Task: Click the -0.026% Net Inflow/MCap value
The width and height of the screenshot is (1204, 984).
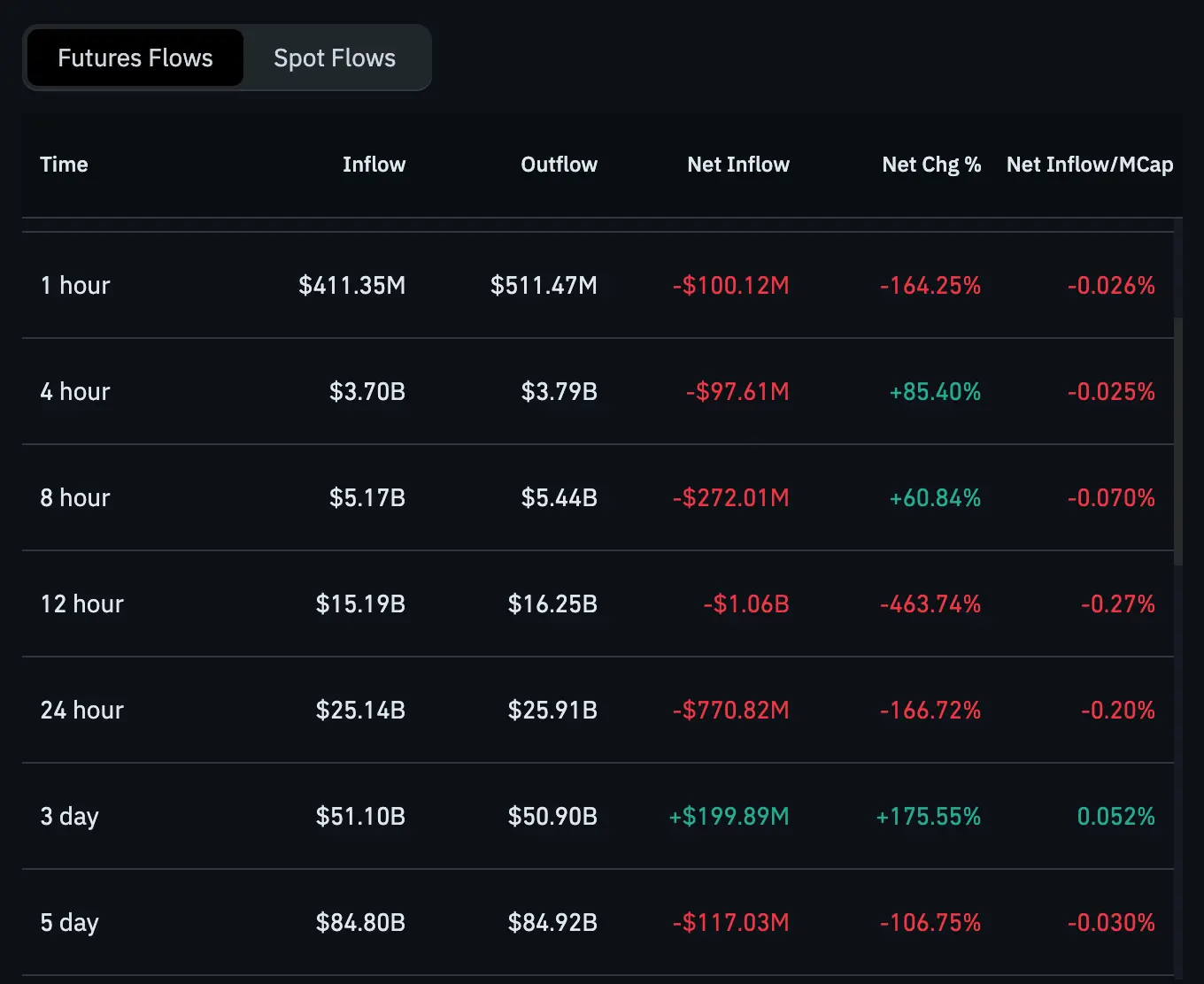Action: pos(1112,285)
